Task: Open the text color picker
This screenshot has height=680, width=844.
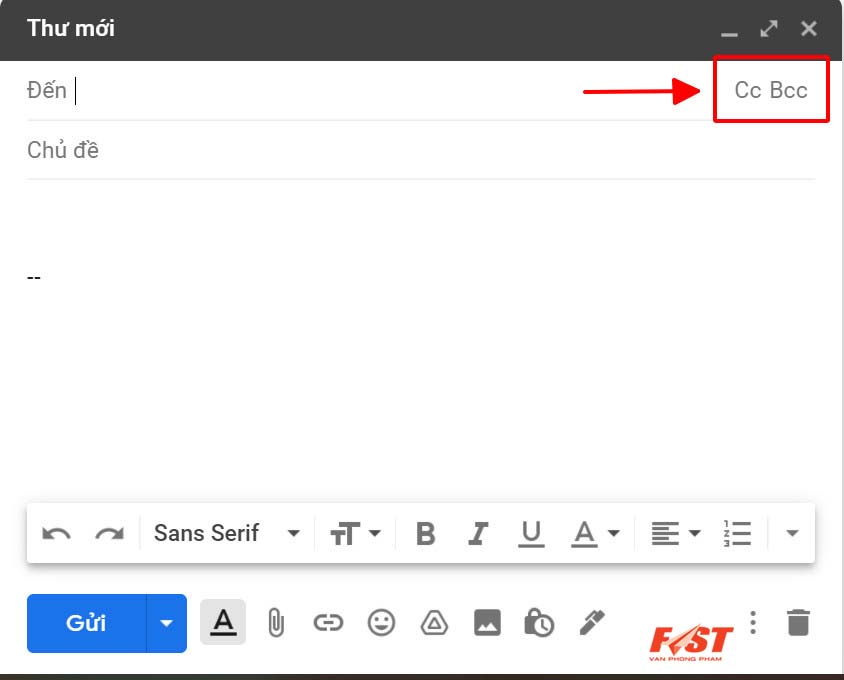Action: pos(595,534)
